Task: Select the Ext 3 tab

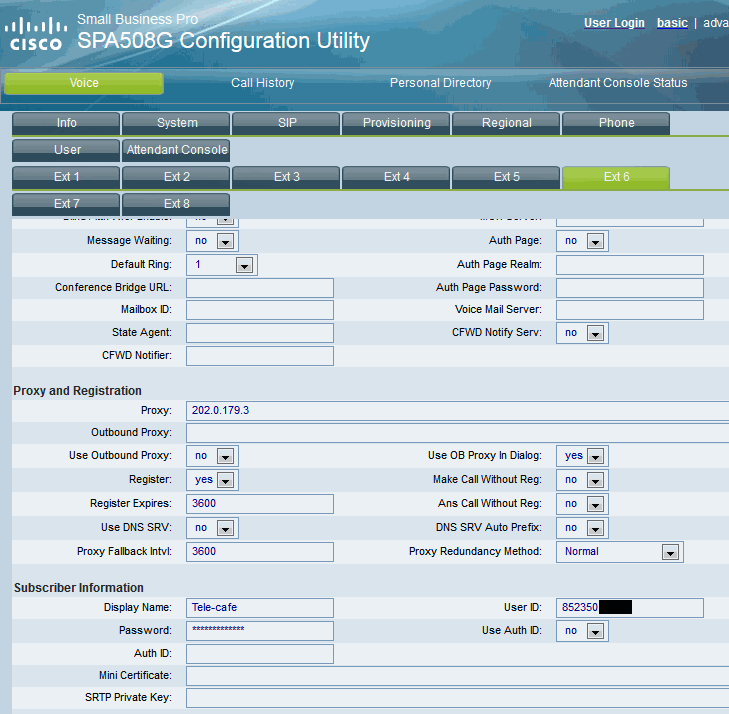Action: click(x=286, y=177)
